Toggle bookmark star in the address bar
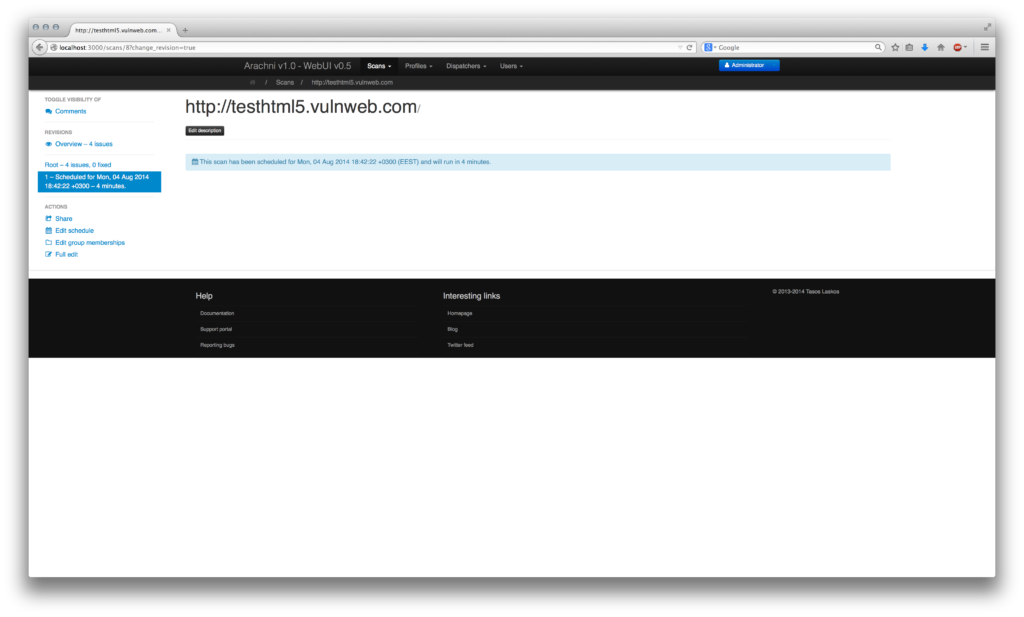The width and height of the screenshot is (1024, 617). pyautogui.click(x=893, y=47)
